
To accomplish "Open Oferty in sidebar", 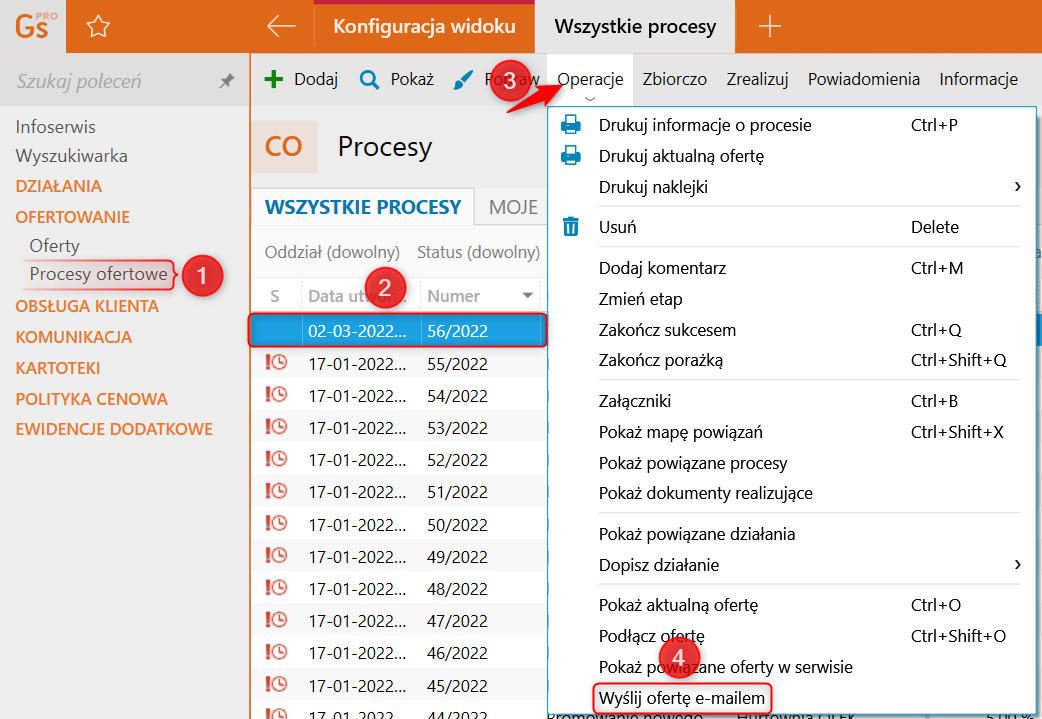I will pos(54,246).
